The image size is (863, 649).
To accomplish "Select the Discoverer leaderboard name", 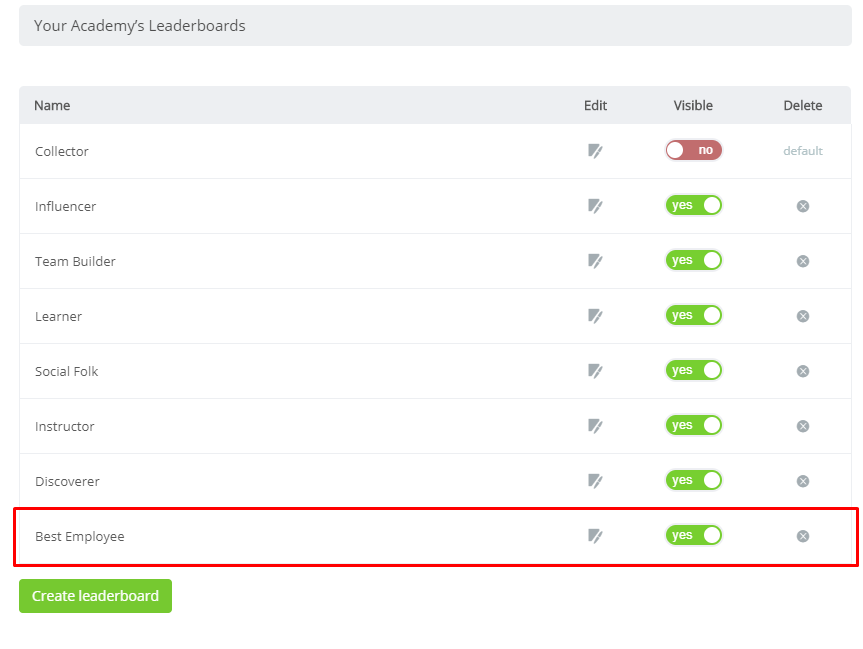I will (x=67, y=480).
